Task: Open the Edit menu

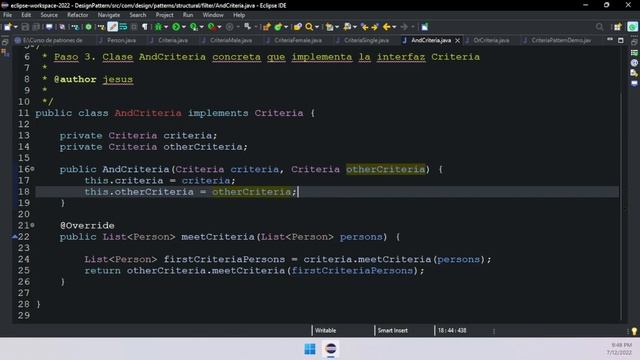Action: 26,15
